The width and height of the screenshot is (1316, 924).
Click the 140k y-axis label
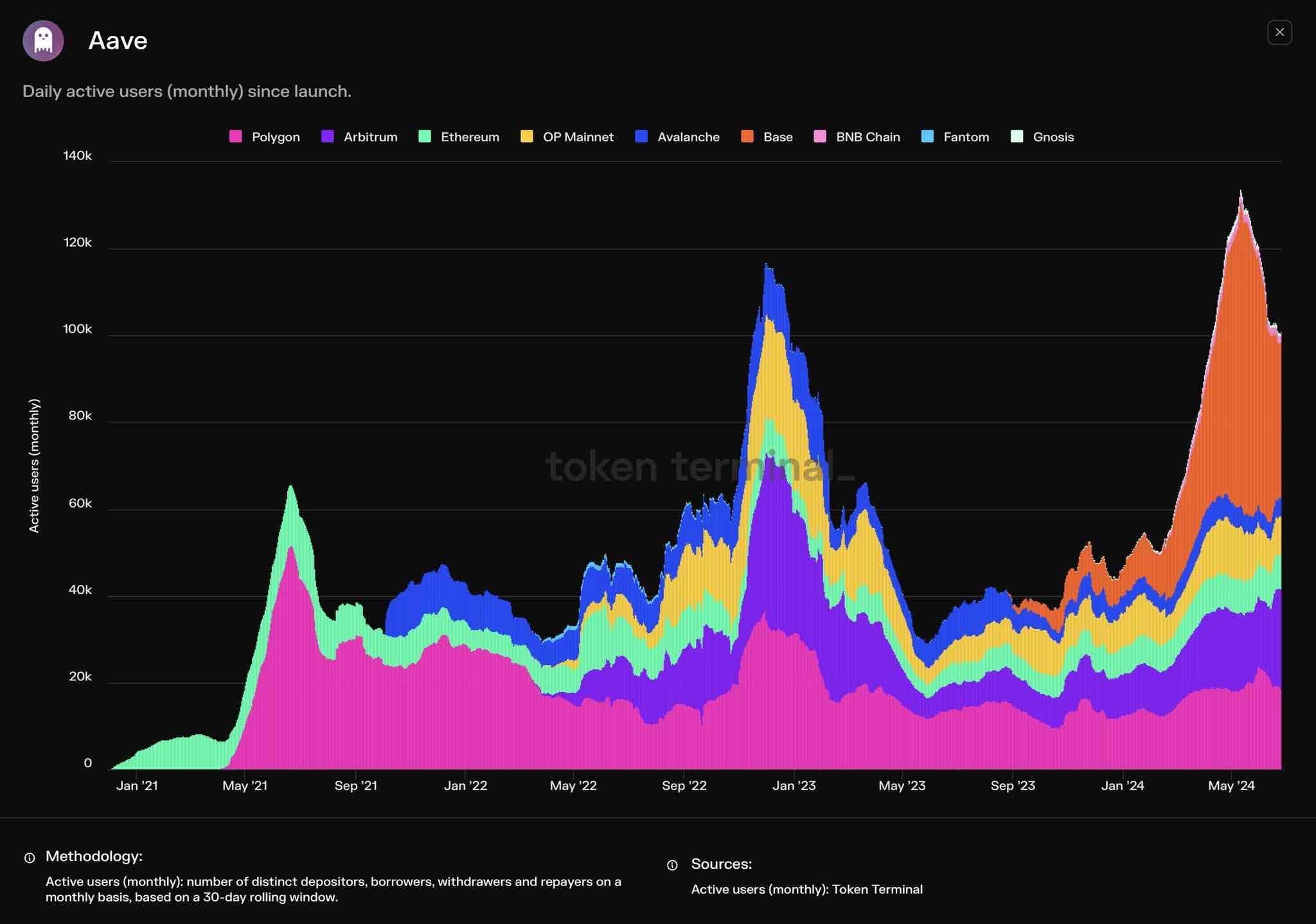(77, 155)
